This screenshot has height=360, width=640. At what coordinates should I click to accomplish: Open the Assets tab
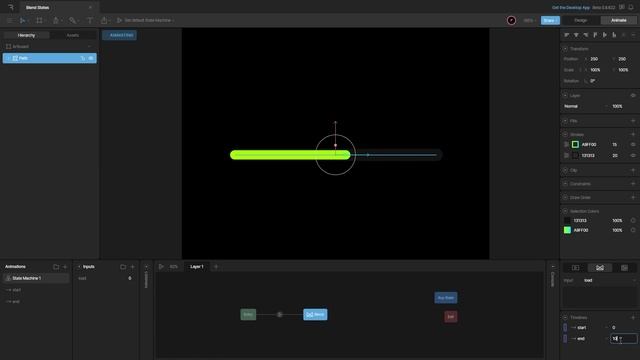pyautogui.click(x=73, y=35)
